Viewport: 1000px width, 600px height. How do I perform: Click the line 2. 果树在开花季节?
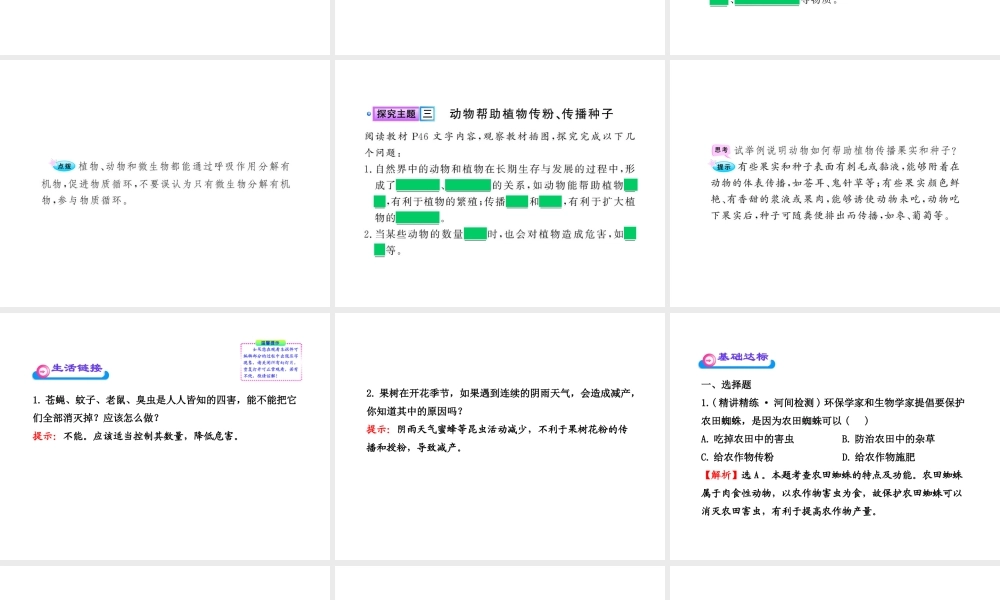point(500,393)
